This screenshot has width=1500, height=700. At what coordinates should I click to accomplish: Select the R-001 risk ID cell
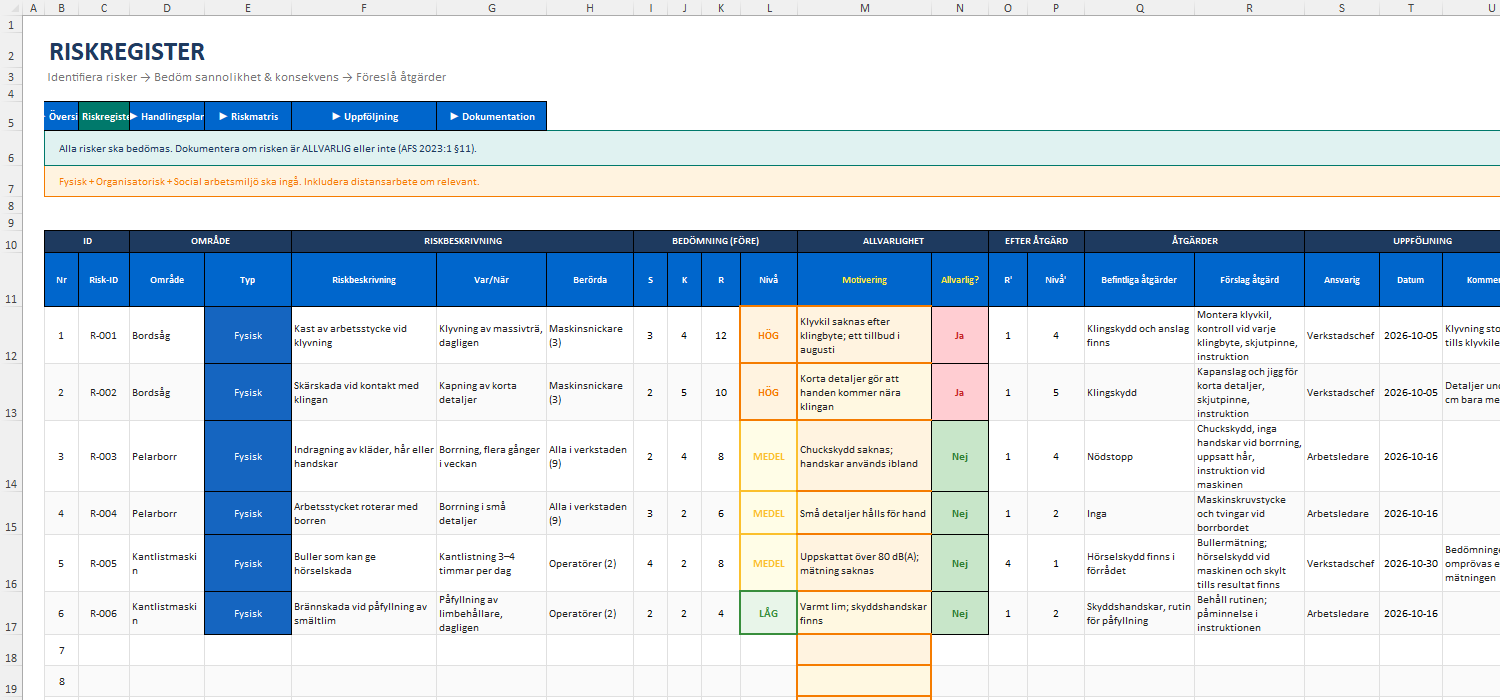104,336
